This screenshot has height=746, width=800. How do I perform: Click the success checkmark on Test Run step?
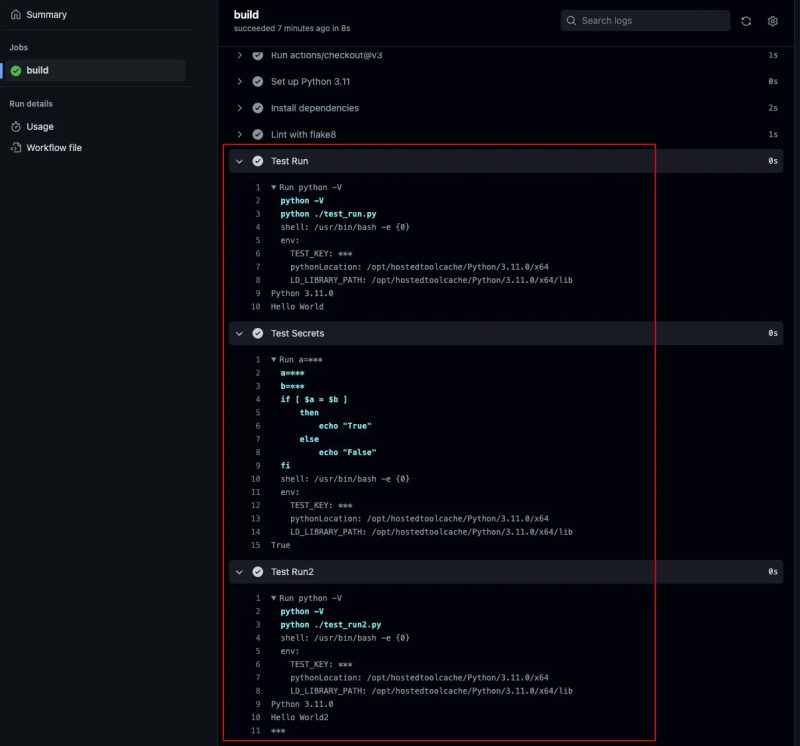pos(258,160)
